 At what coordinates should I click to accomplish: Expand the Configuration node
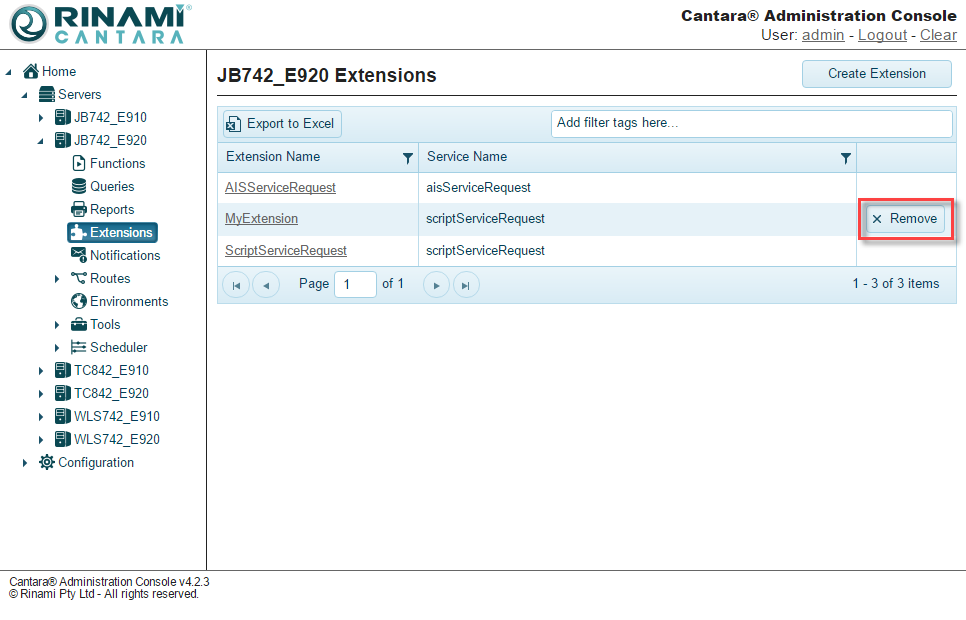(x=25, y=463)
